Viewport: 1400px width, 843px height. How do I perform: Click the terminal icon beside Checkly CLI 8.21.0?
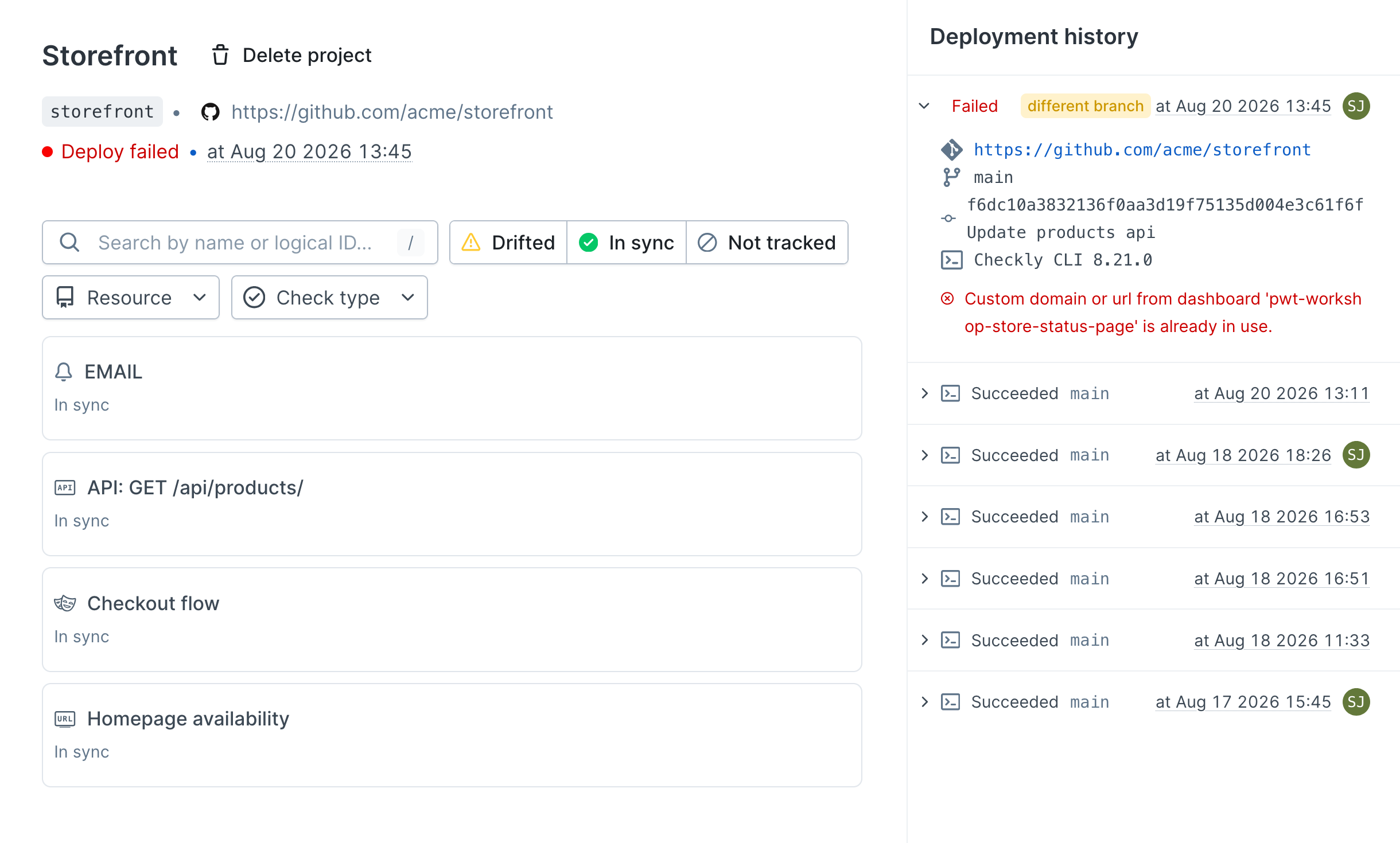click(x=951, y=260)
